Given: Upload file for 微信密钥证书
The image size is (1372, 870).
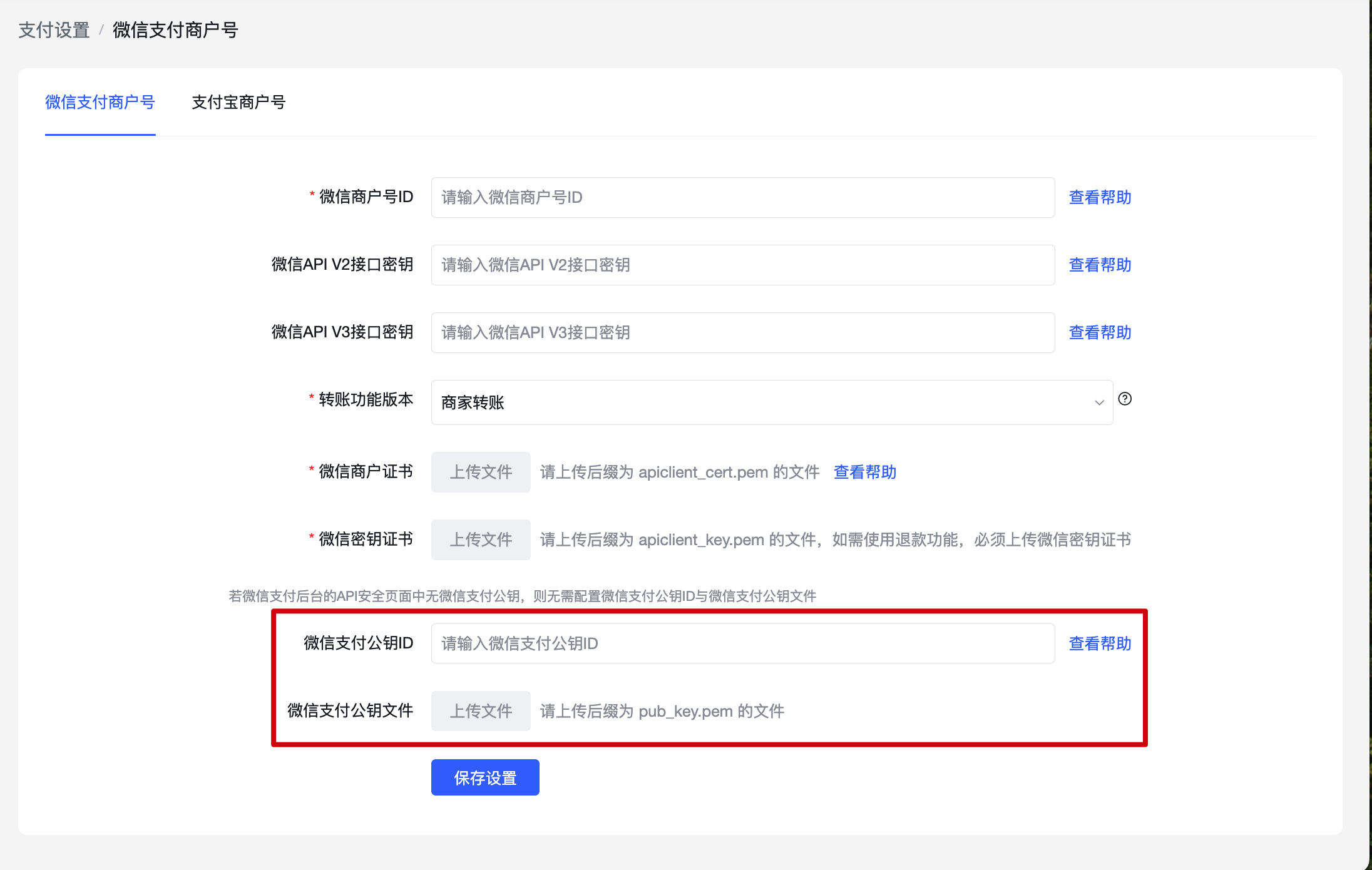Looking at the screenshot, I should (481, 540).
